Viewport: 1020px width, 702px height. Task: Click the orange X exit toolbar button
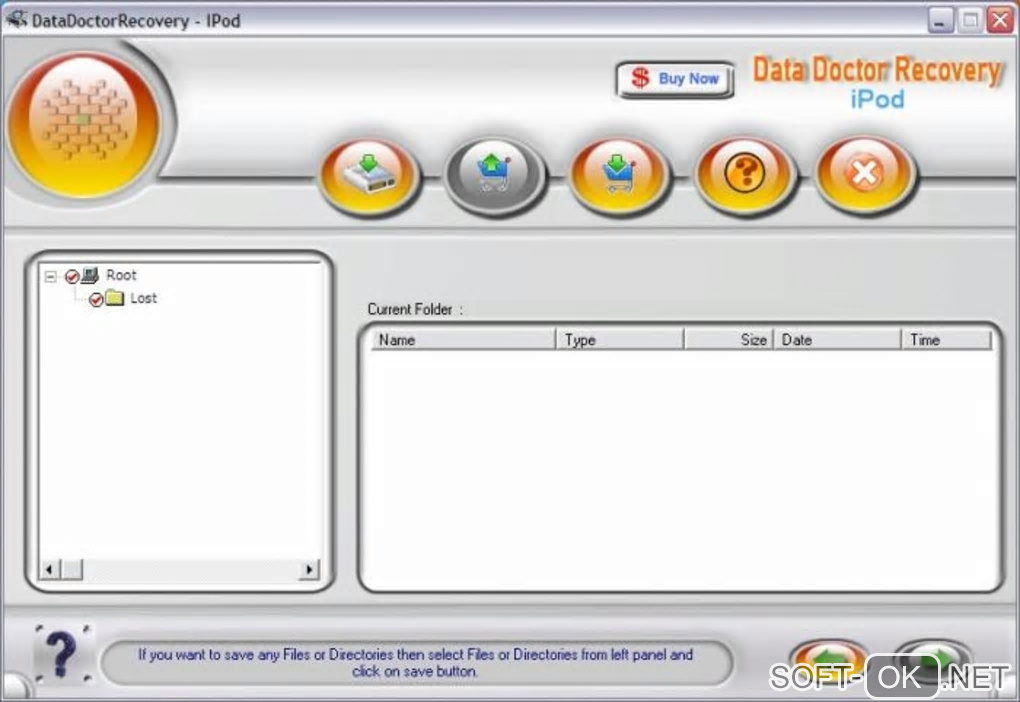point(865,174)
